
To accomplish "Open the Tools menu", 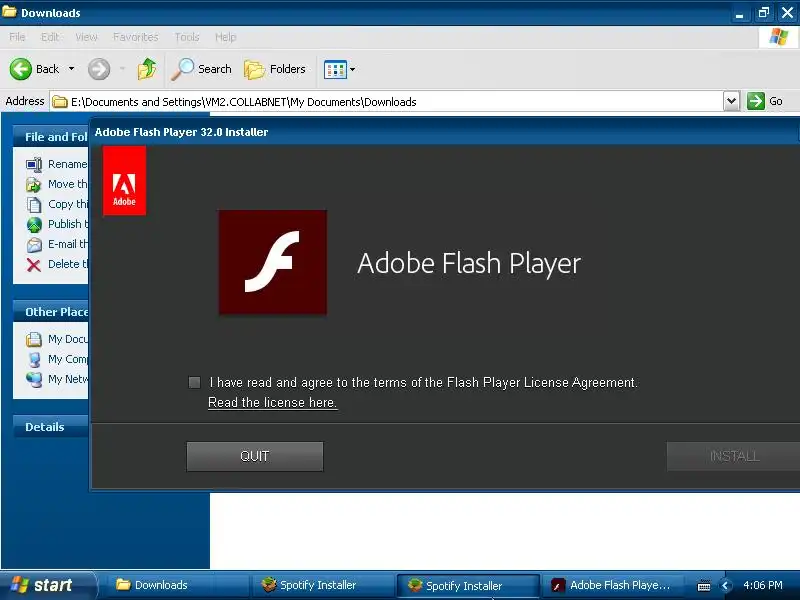I will [187, 37].
